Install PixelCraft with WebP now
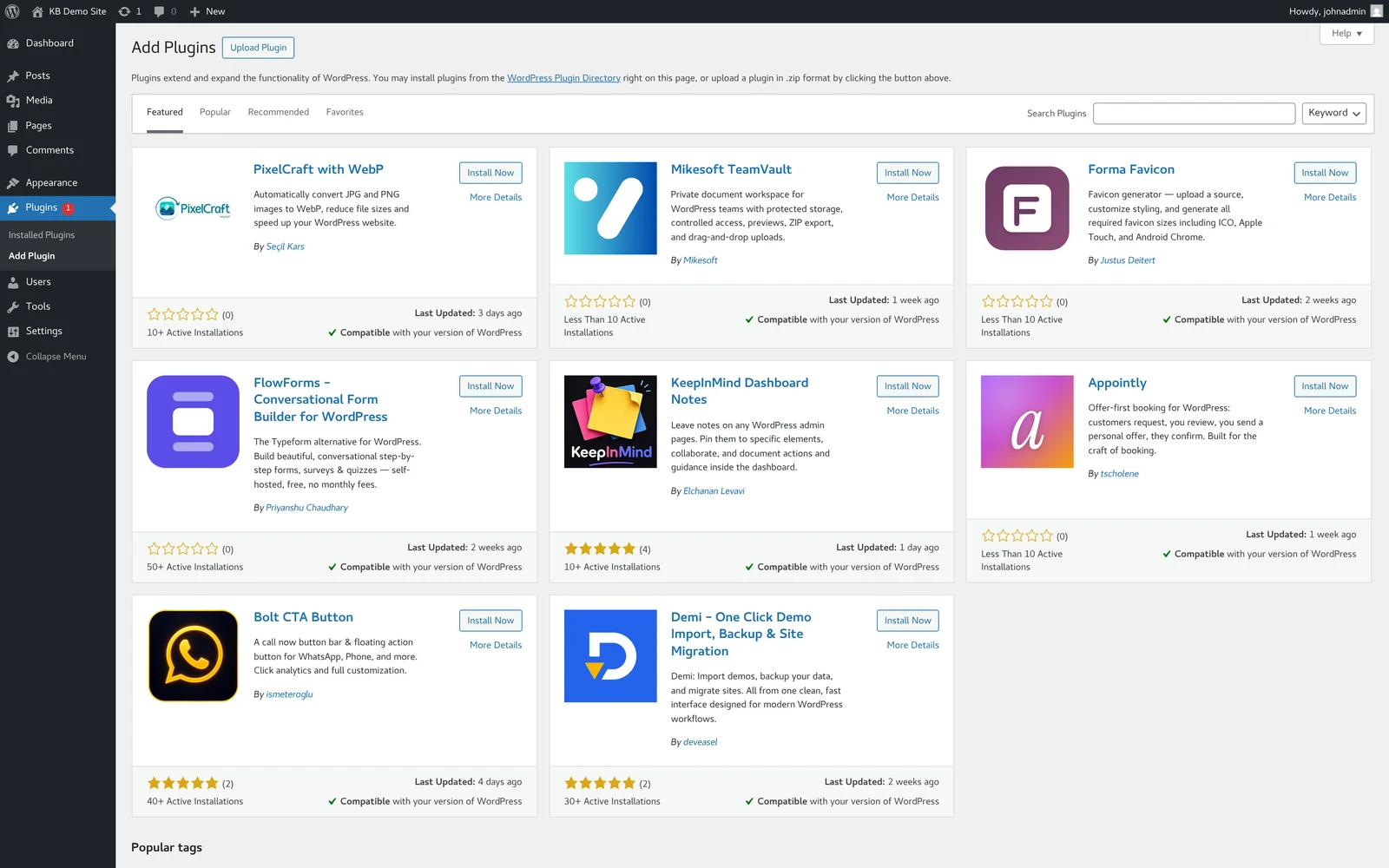Image resolution: width=1389 pixels, height=868 pixels. click(x=490, y=173)
